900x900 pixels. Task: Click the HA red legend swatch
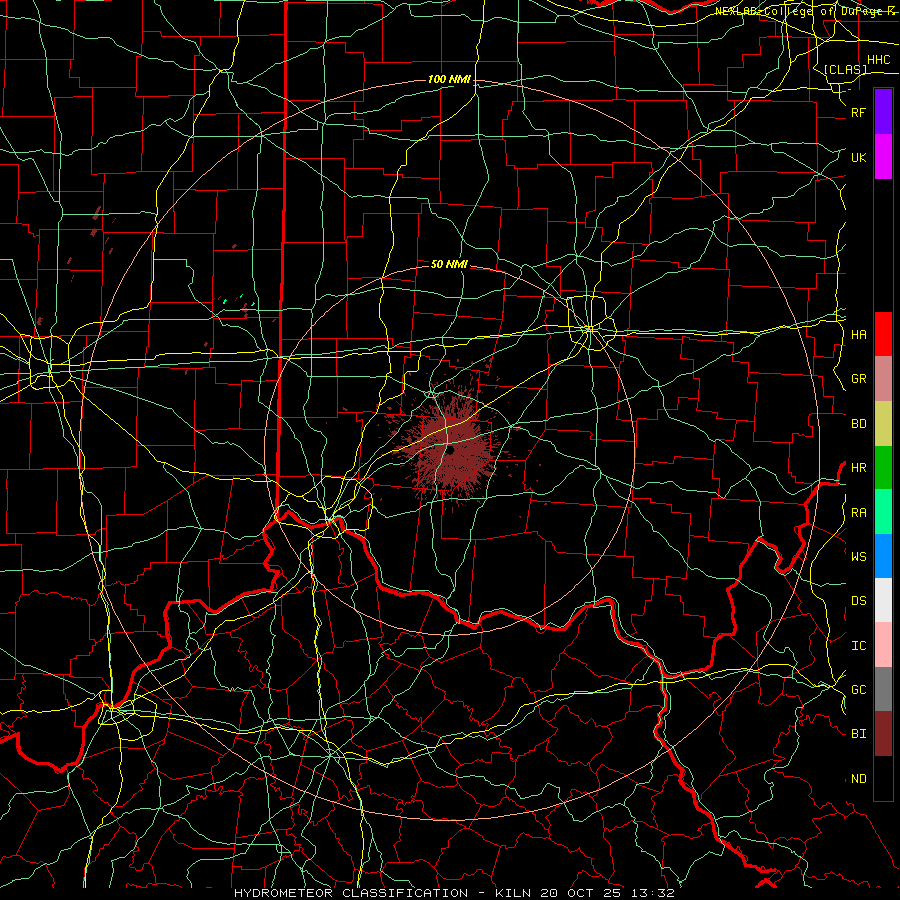pyautogui.click(x=883, y=334)
